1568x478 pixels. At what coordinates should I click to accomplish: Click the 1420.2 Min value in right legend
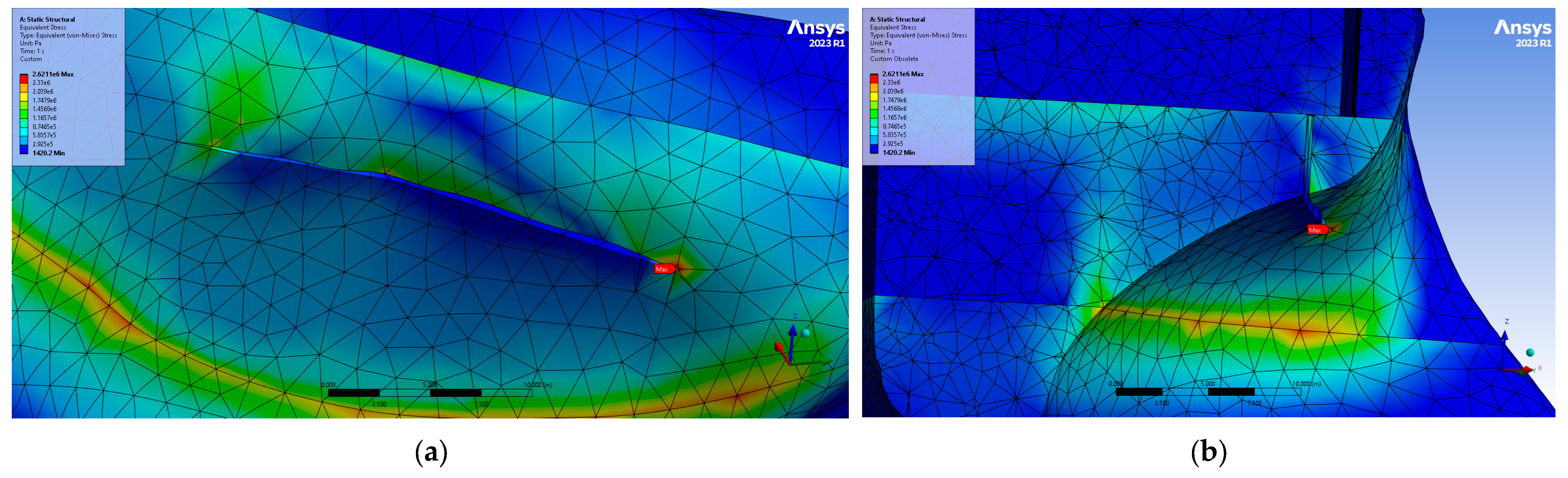898,153
